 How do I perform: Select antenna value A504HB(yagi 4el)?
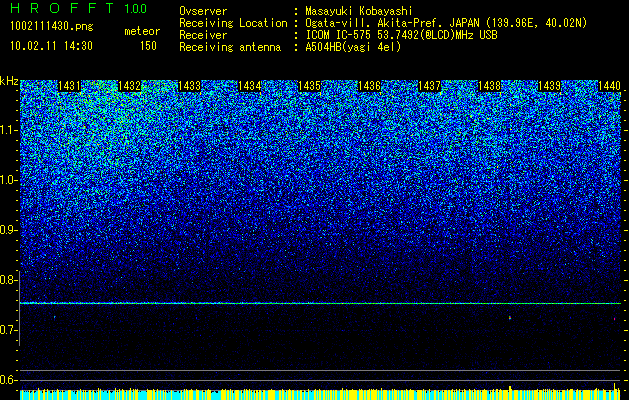coord(353,47)
